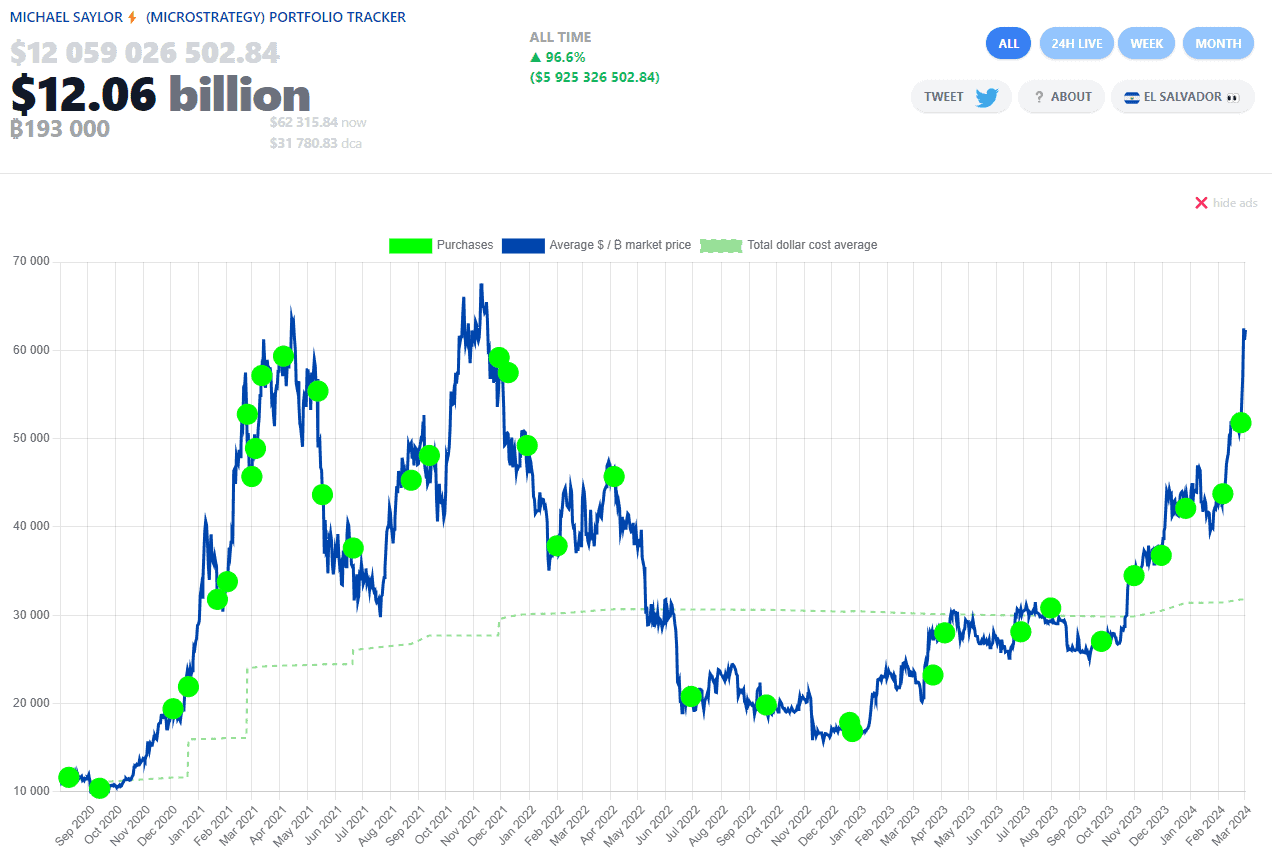The width and height of the screenshot is (1272, 858).
Task: Open the EL SALVADOR tracker
Action: [x=1182, y=97]
